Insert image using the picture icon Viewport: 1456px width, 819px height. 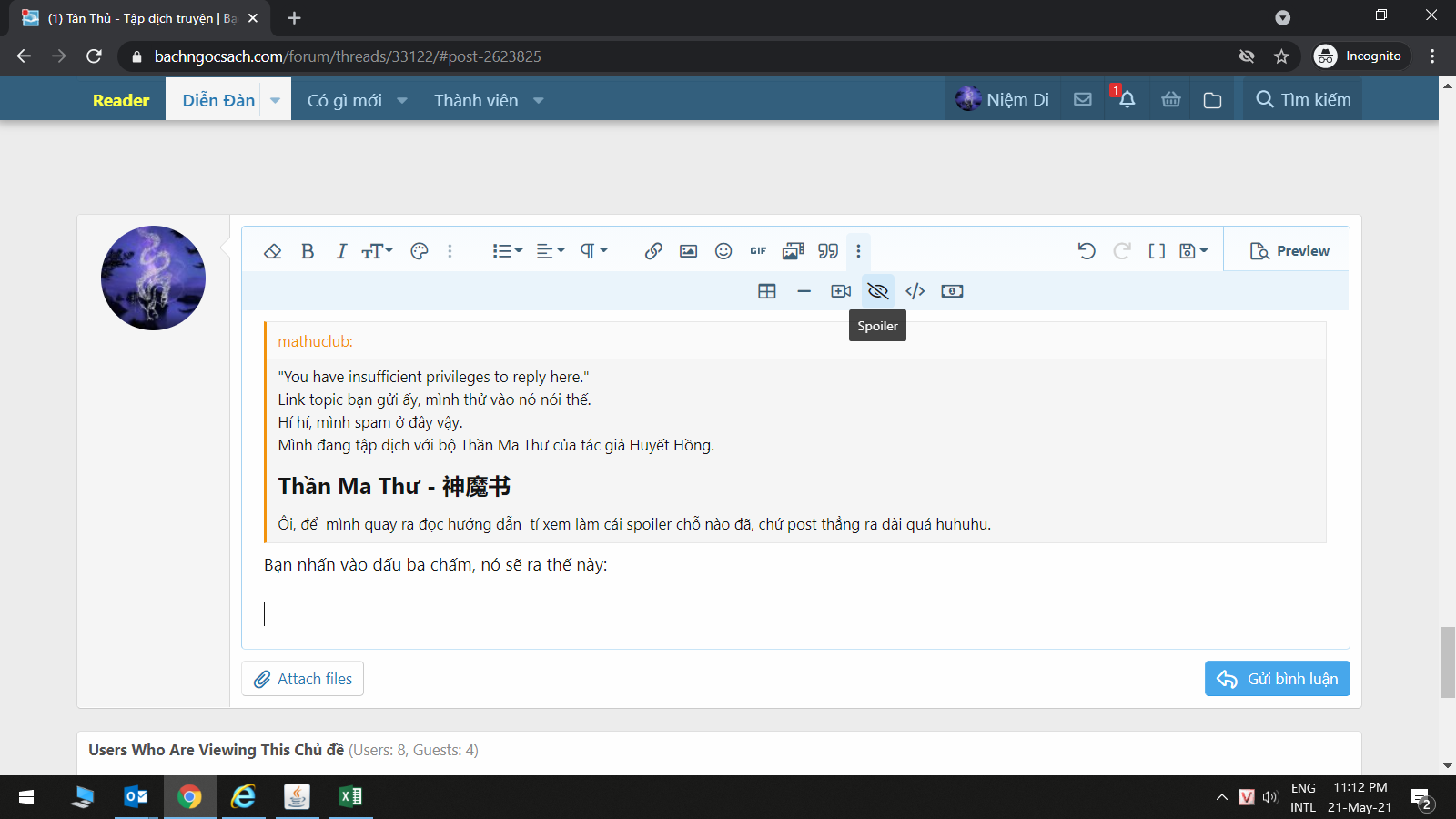click(688, 251)
